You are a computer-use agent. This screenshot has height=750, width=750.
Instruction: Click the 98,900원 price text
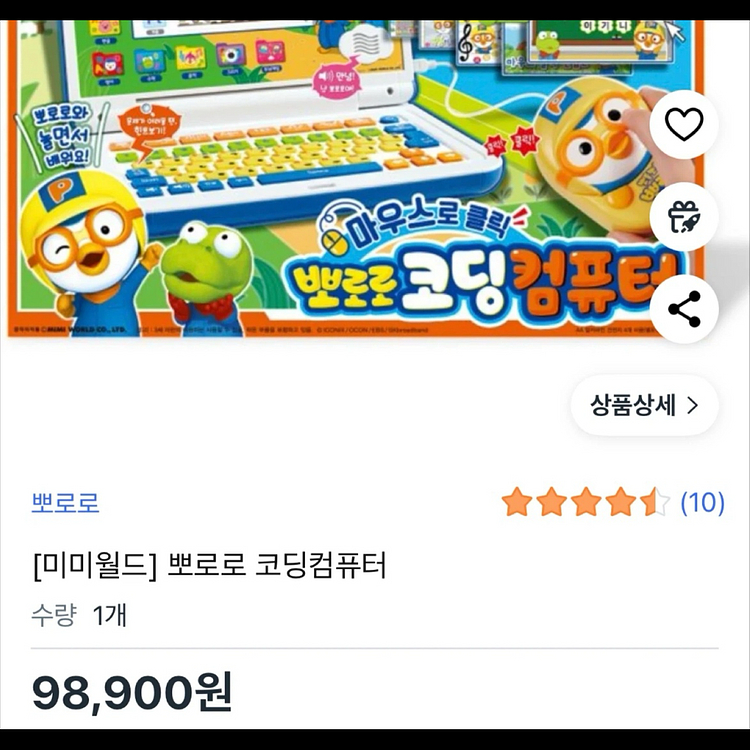pos(132,692)
